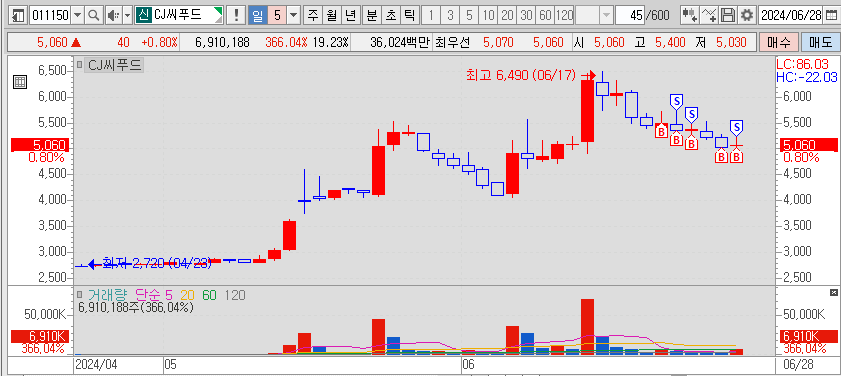Click the /600 total count label
Screen dimensions: 841x376
[x=658, y=15]
